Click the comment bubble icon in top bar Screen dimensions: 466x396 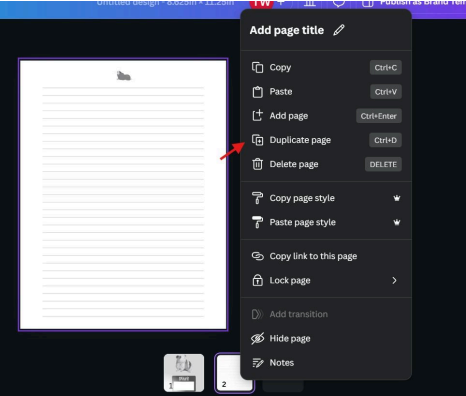339,3
